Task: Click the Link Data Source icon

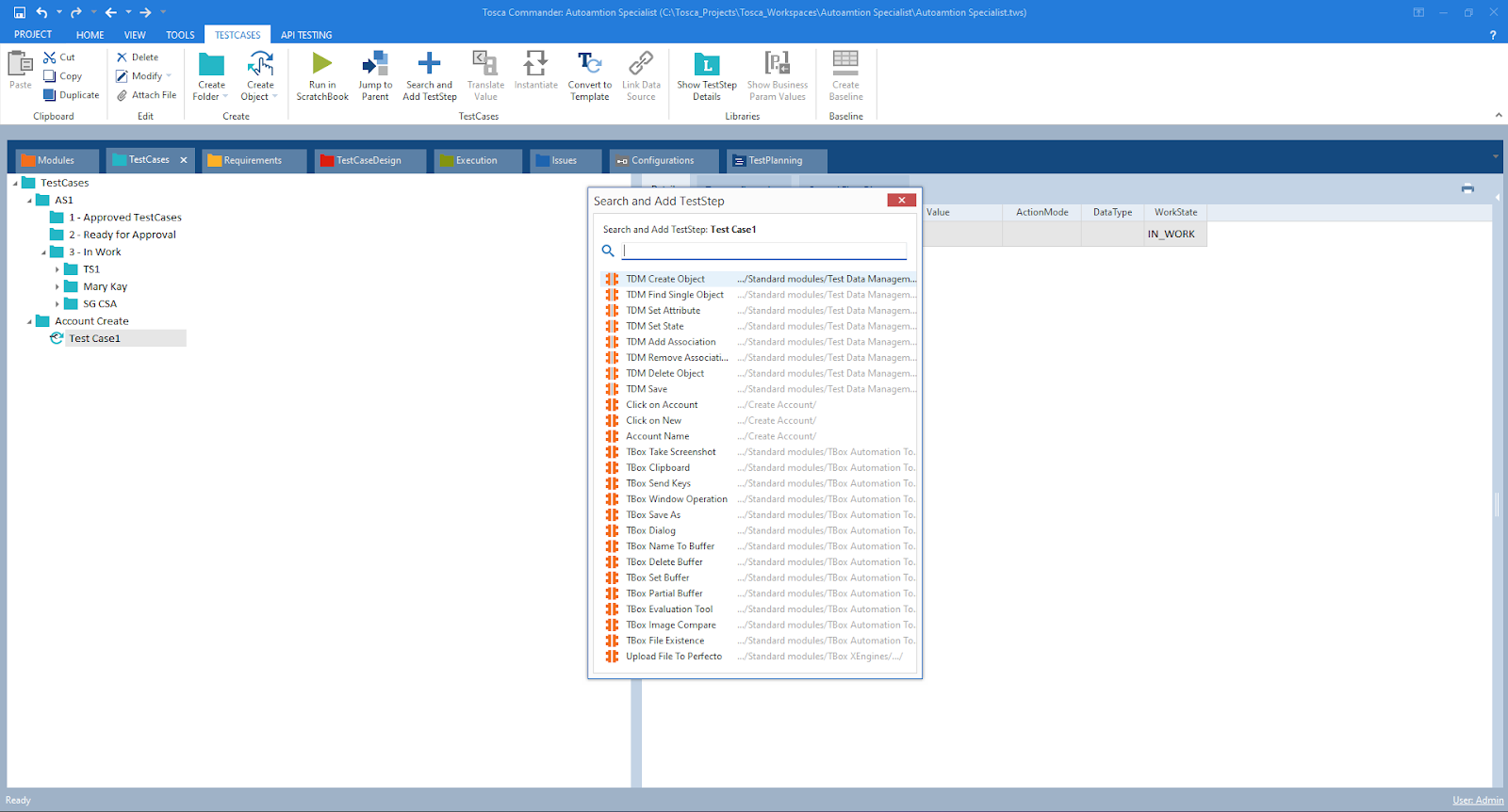Action: pyautogui.click(x=641, y=63)
